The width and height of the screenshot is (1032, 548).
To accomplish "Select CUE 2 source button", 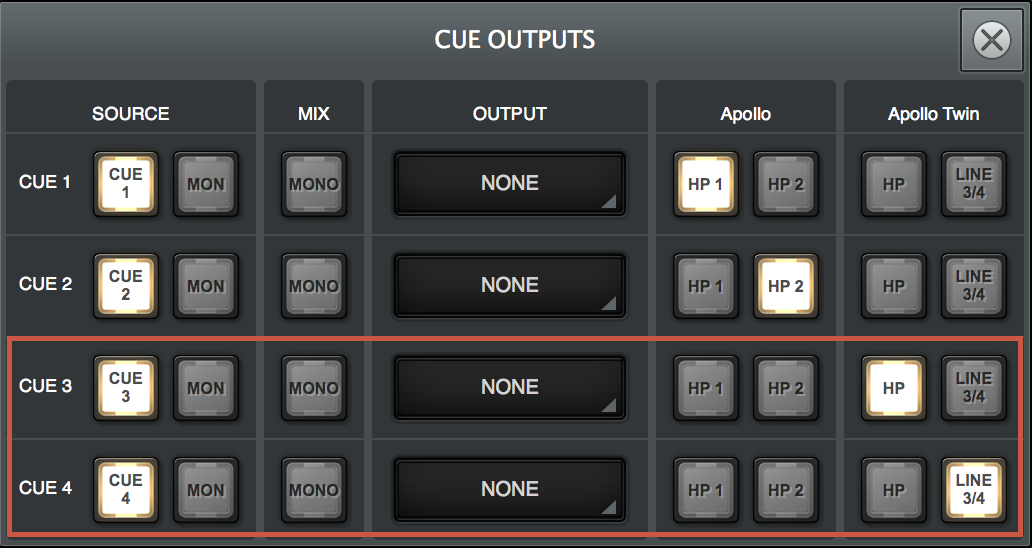I will pos(126,286).
